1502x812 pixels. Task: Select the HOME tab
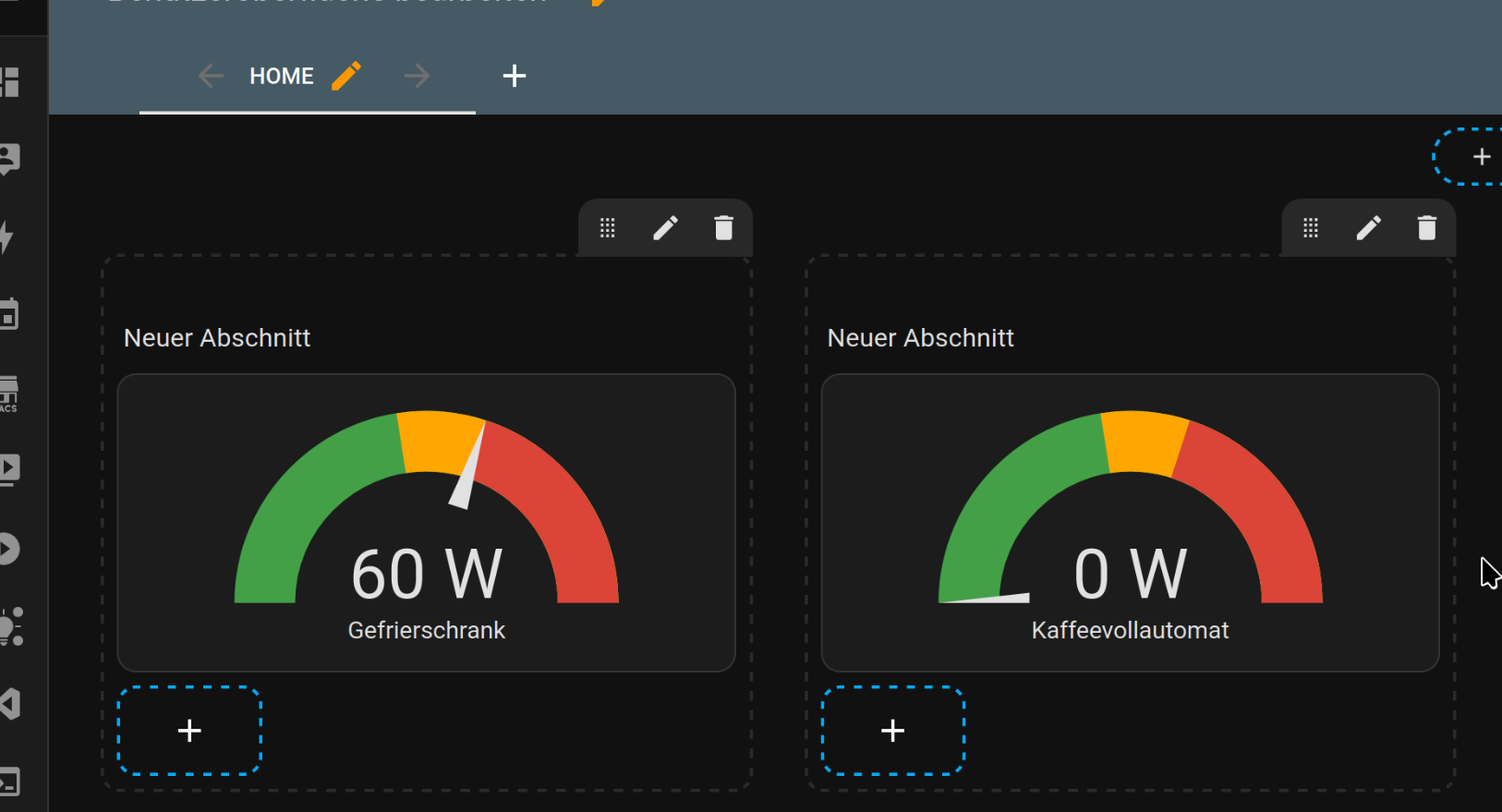click(x=282, y=76)
